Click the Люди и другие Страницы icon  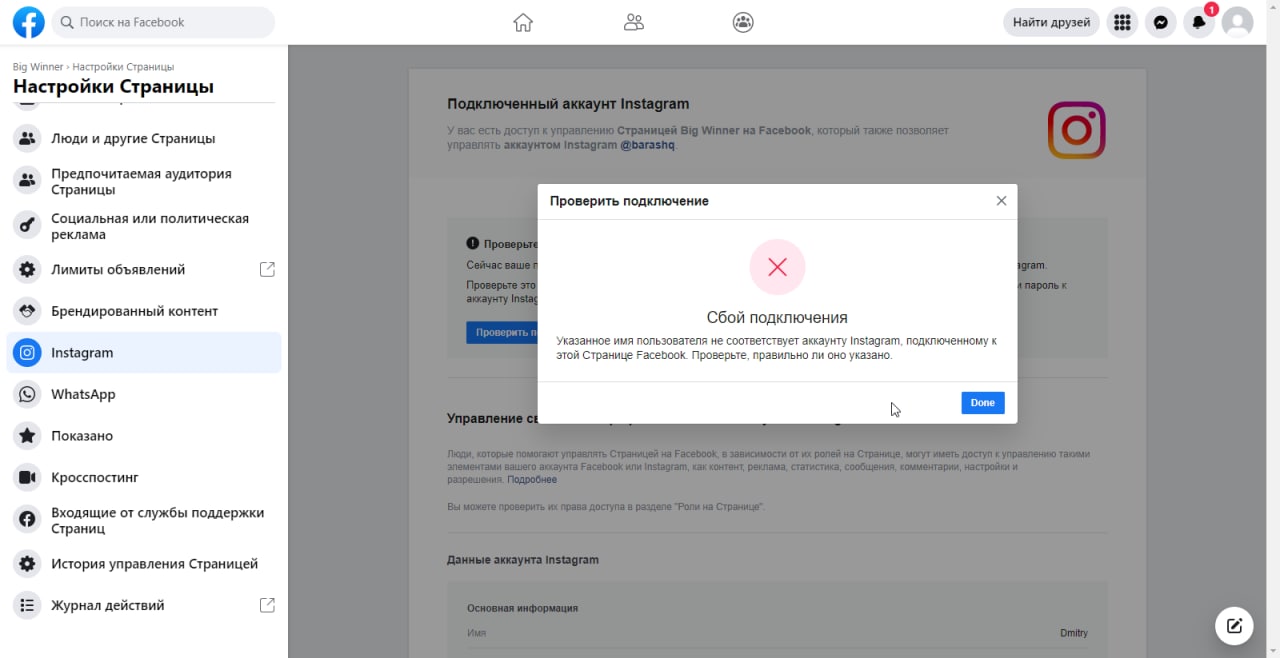28,139
